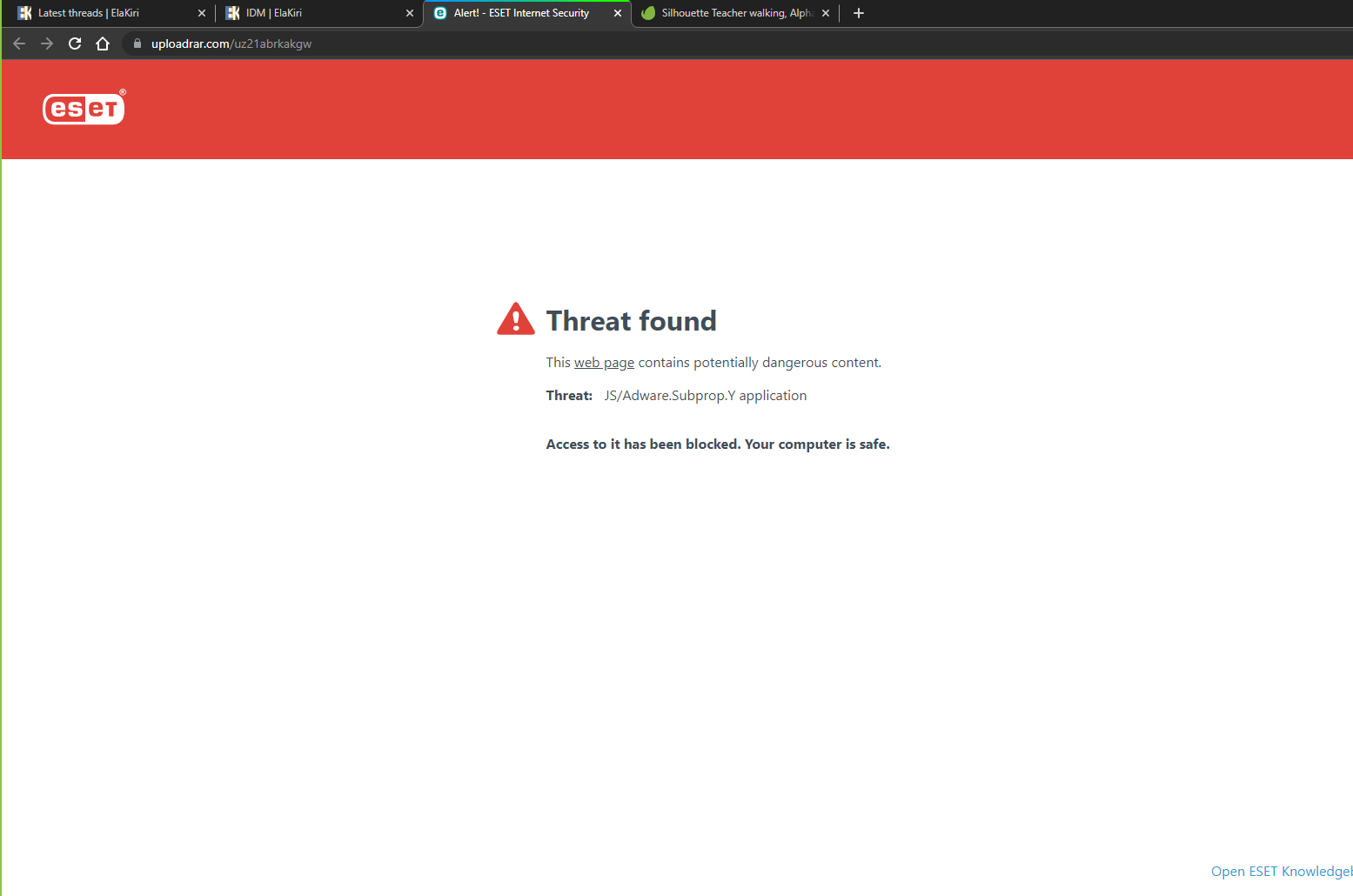Click green leaf favicon on Silhouette tab
The height and width of the screenshot is (896, 1353).
[648, 13]
